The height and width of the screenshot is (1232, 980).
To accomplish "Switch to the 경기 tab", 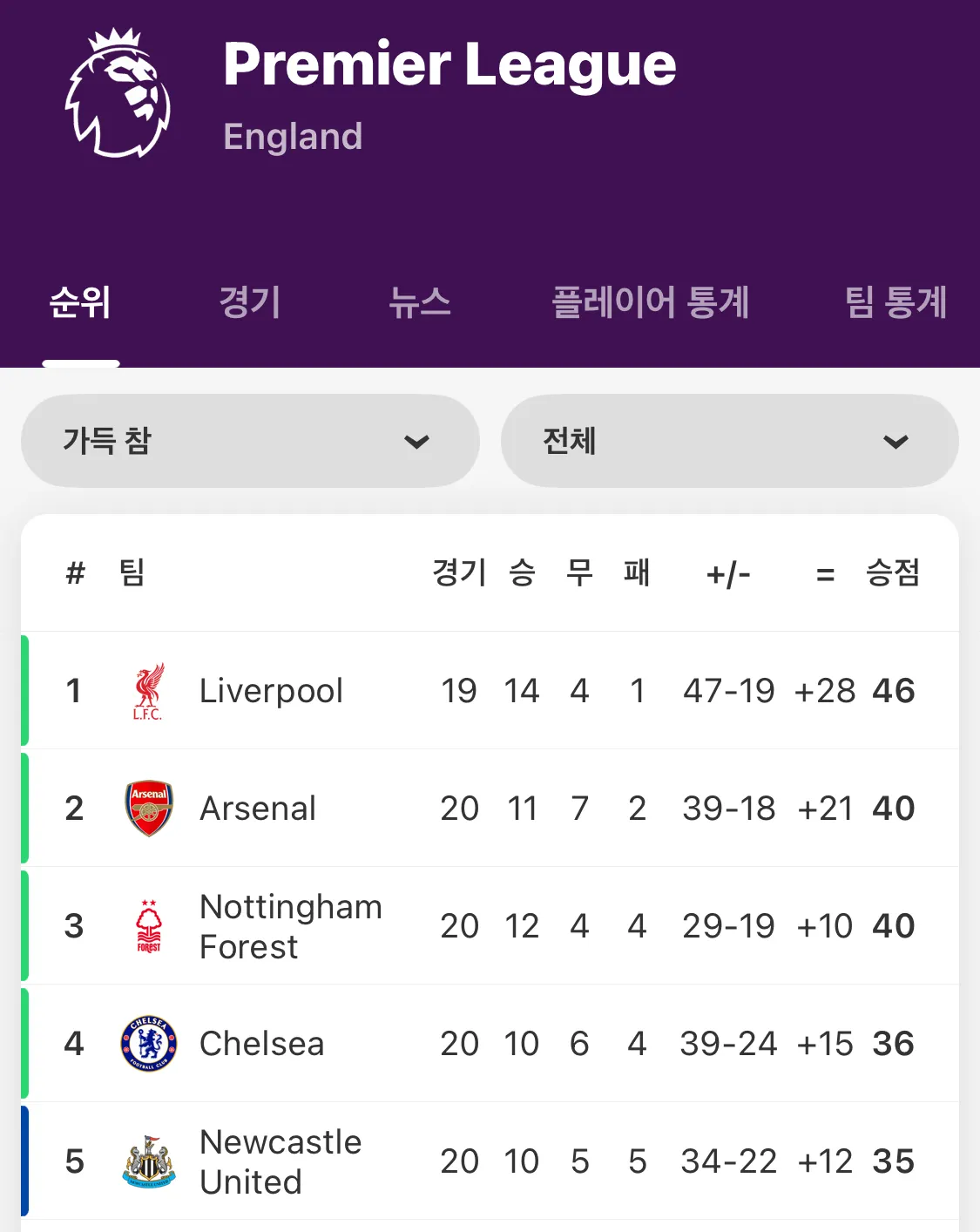I will (250, 302).
